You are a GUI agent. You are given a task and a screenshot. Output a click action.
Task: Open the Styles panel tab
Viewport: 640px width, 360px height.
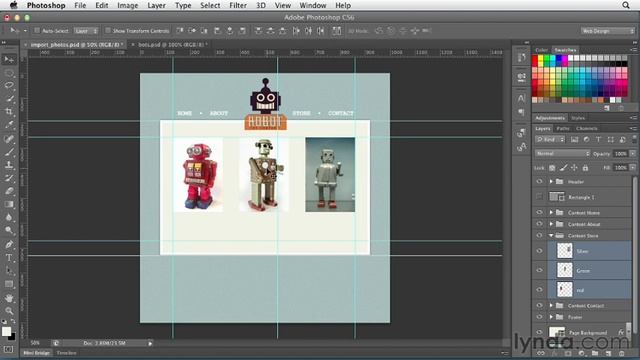tap(578, 118)
